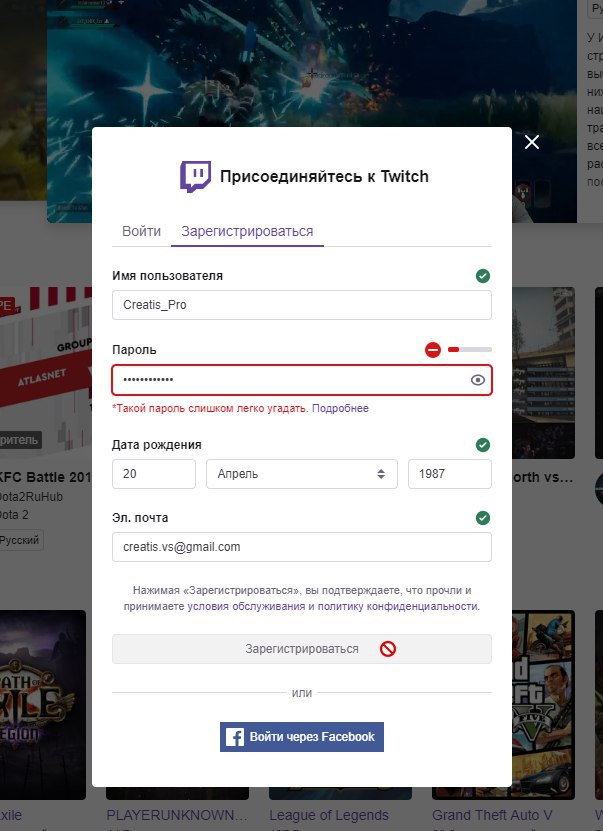Open the KFC Battle stream thumbnail
Image resolution: width=603 pixels, height=831 pixels.
click(46, 373)
